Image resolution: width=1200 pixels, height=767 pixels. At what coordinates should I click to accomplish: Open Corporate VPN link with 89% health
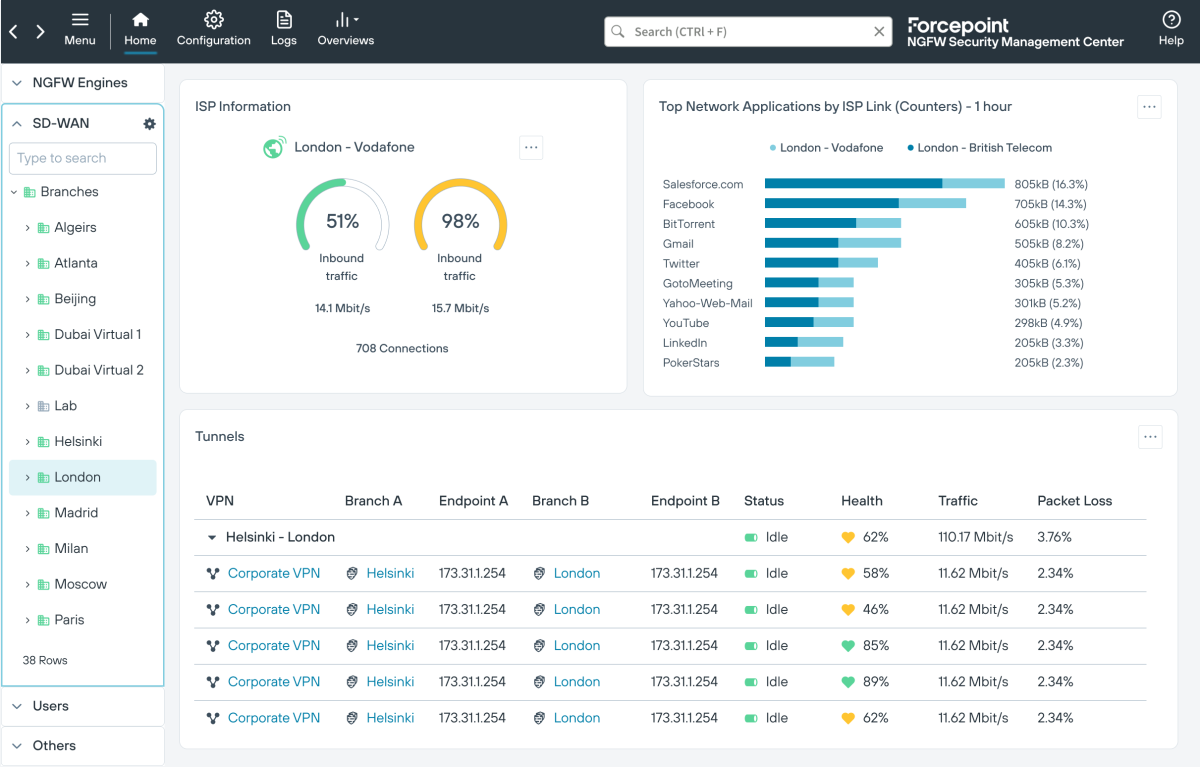point(274,682)
